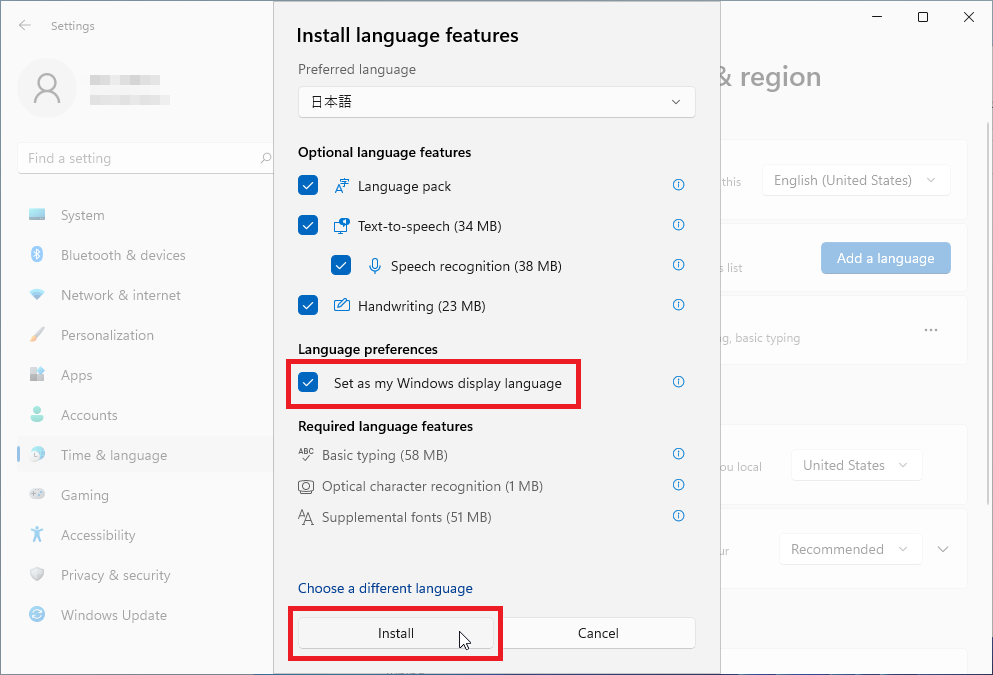
Task: Show info for Windows display language option
Action: click(678, 382)
